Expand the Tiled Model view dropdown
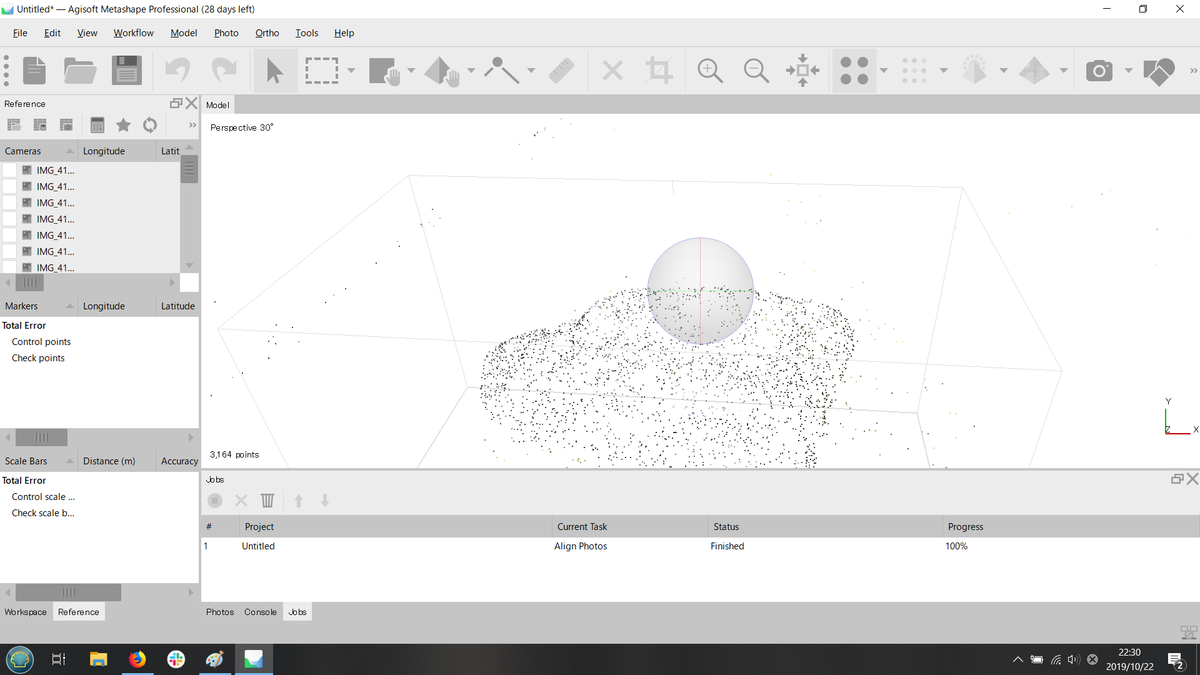1200x675 pixels. click(x=1063, y=70)
